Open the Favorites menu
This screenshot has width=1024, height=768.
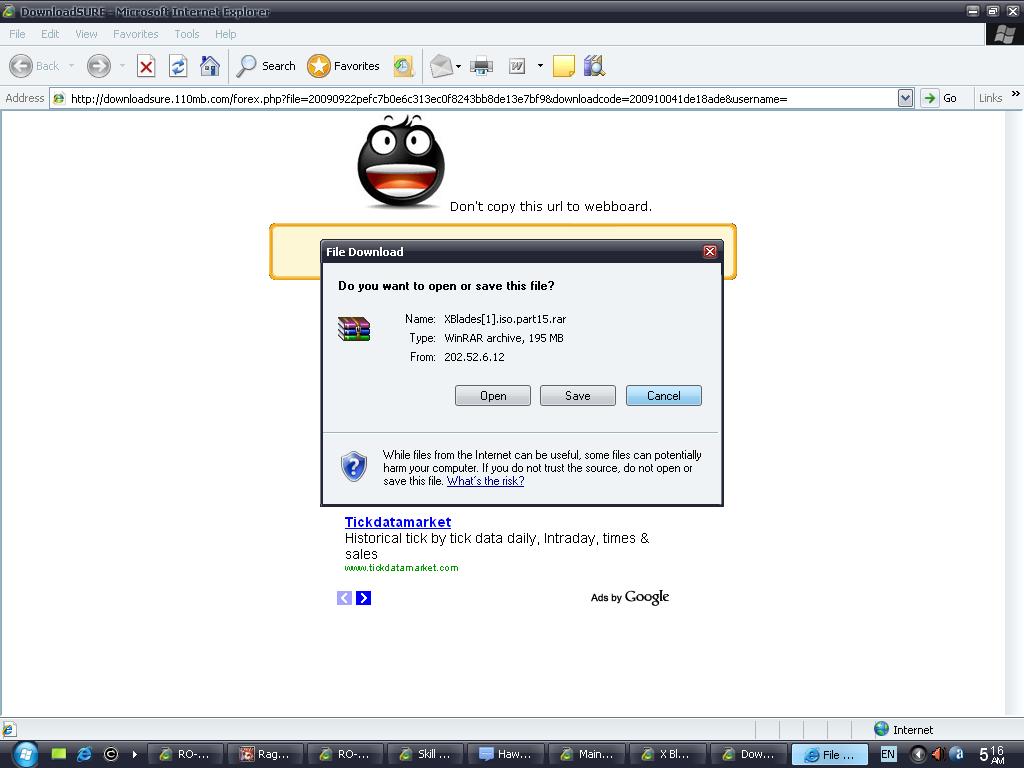pyautogui.click(x=136, y=34)
